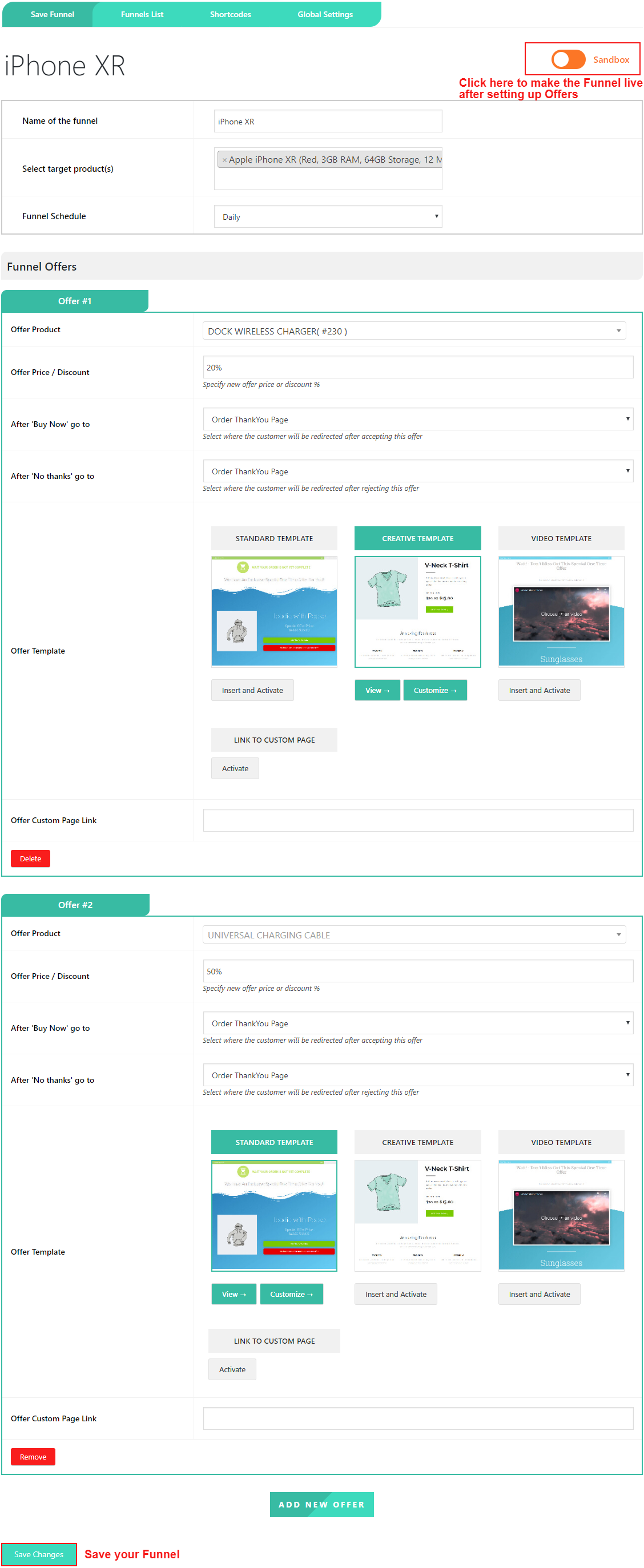
Task: Customize Offer #1 Creative template
Action: click(x=434, y=690)
